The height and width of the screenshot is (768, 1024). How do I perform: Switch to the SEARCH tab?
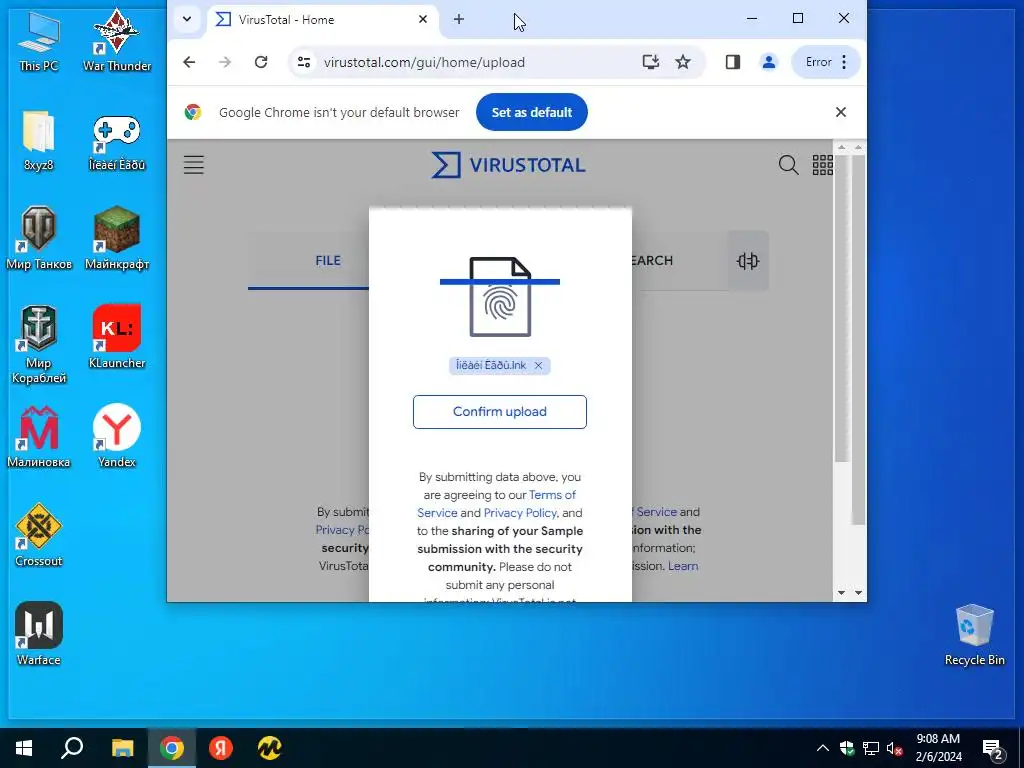[x=651, y=261]
